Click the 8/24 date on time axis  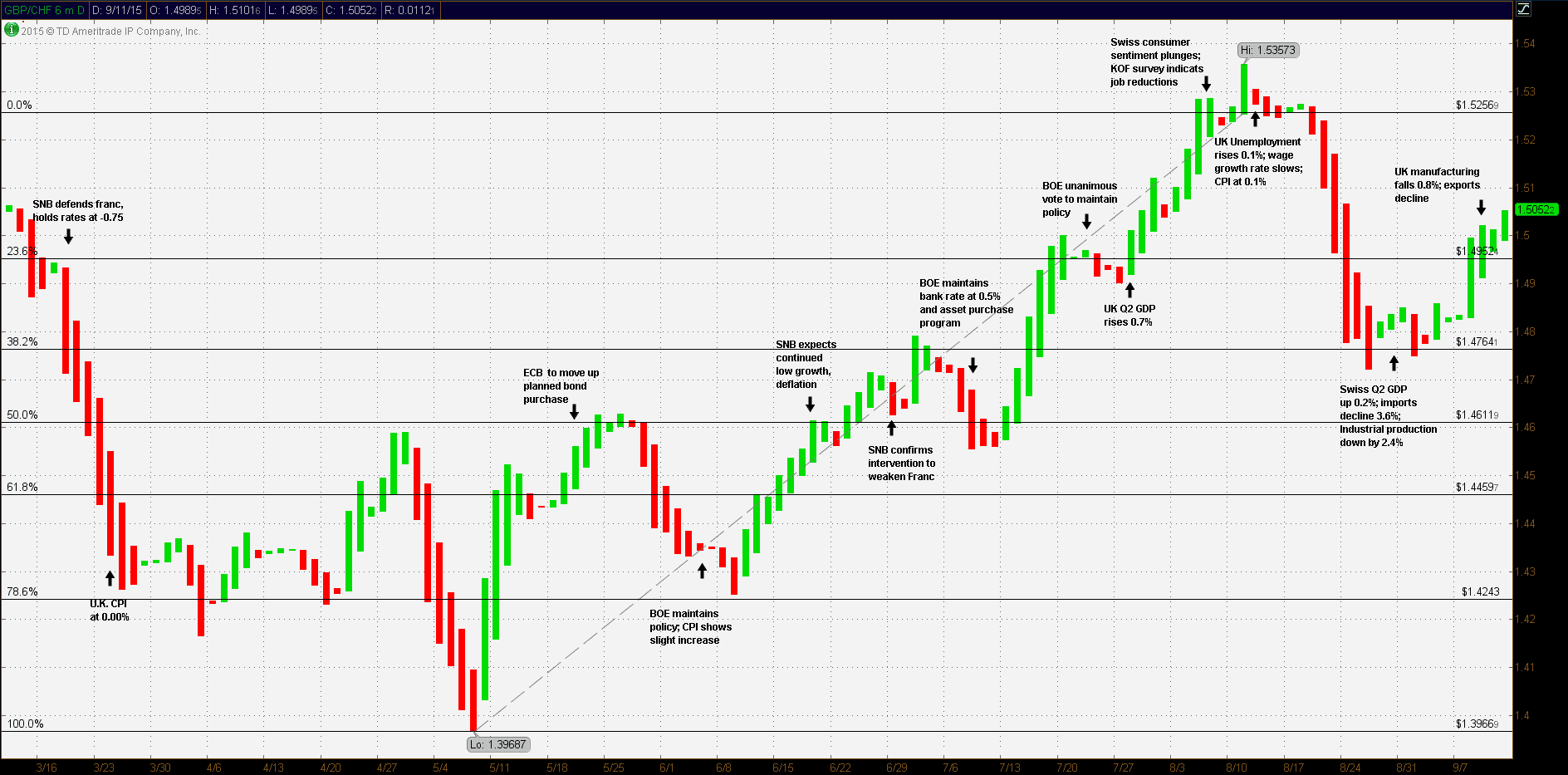pos(1350,768)
